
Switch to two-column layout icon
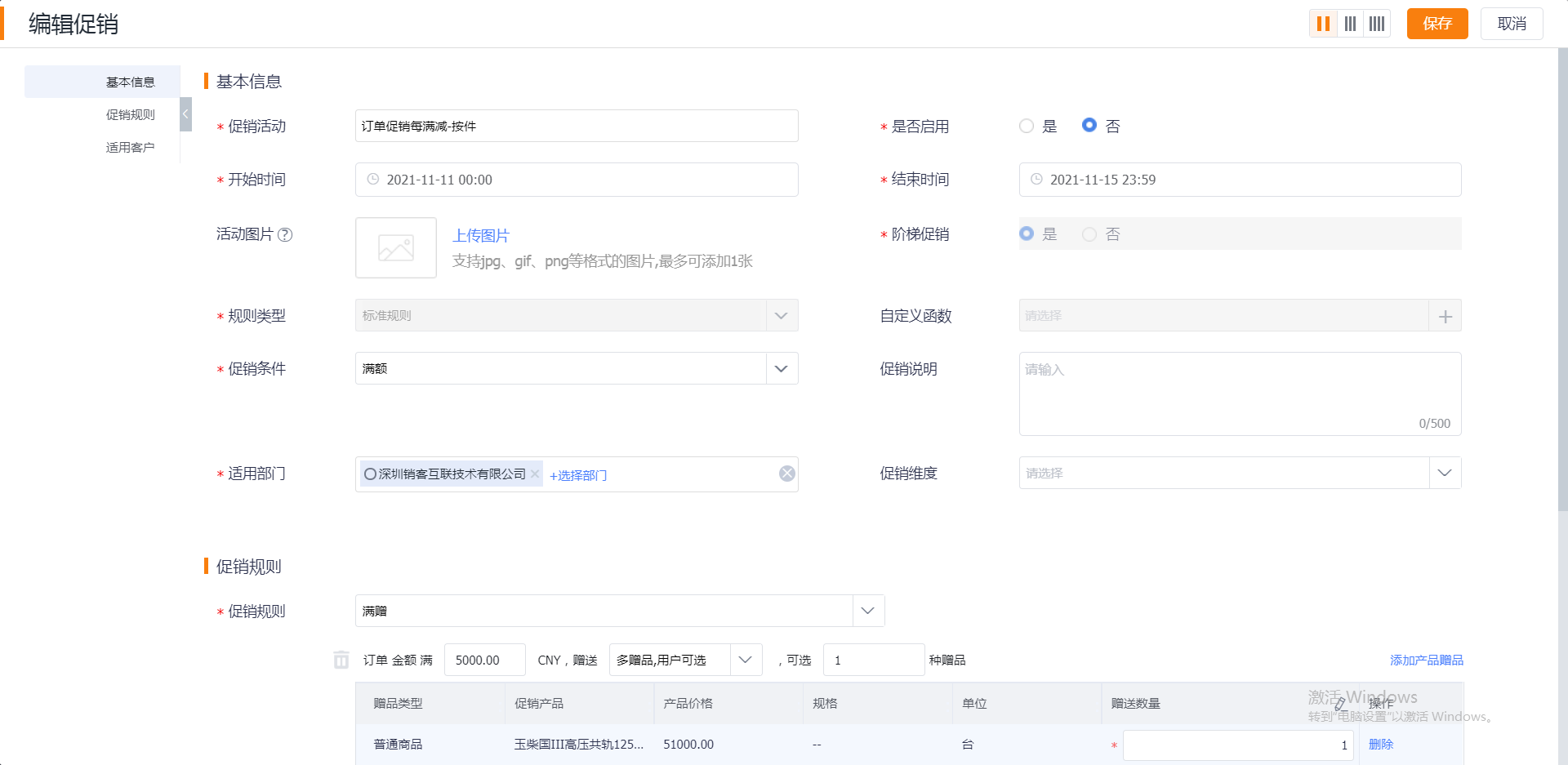tap(1323, 24)
